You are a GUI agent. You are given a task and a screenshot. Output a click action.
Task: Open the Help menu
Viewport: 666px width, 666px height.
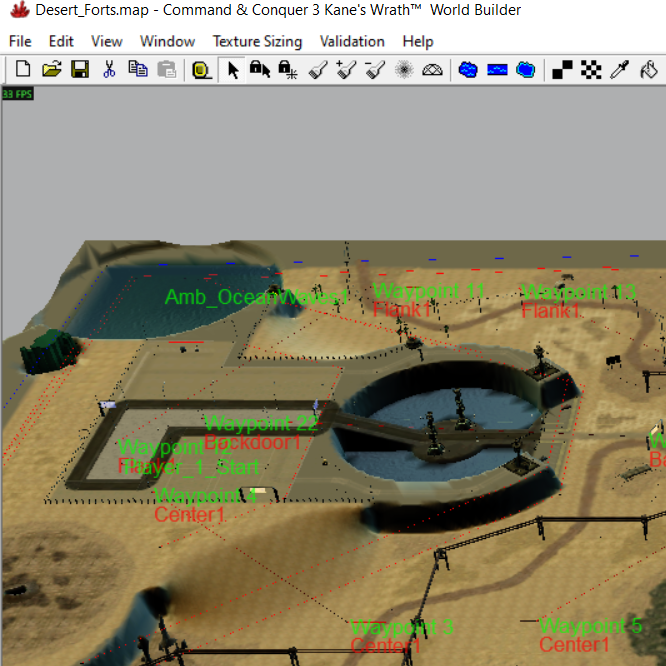[x=418, y=41]
